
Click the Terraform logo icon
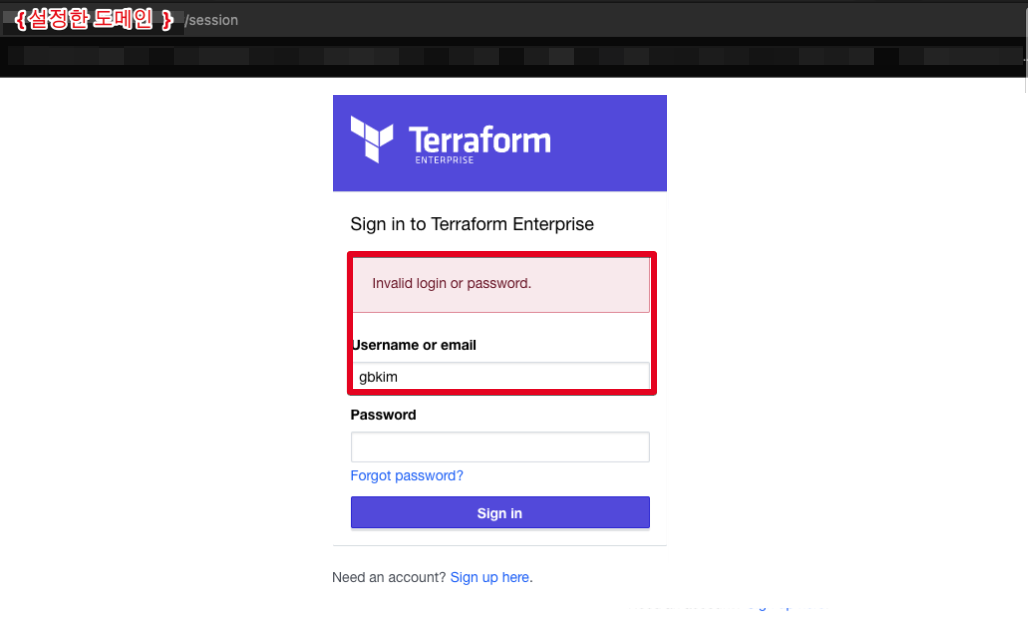pos(372,139)
